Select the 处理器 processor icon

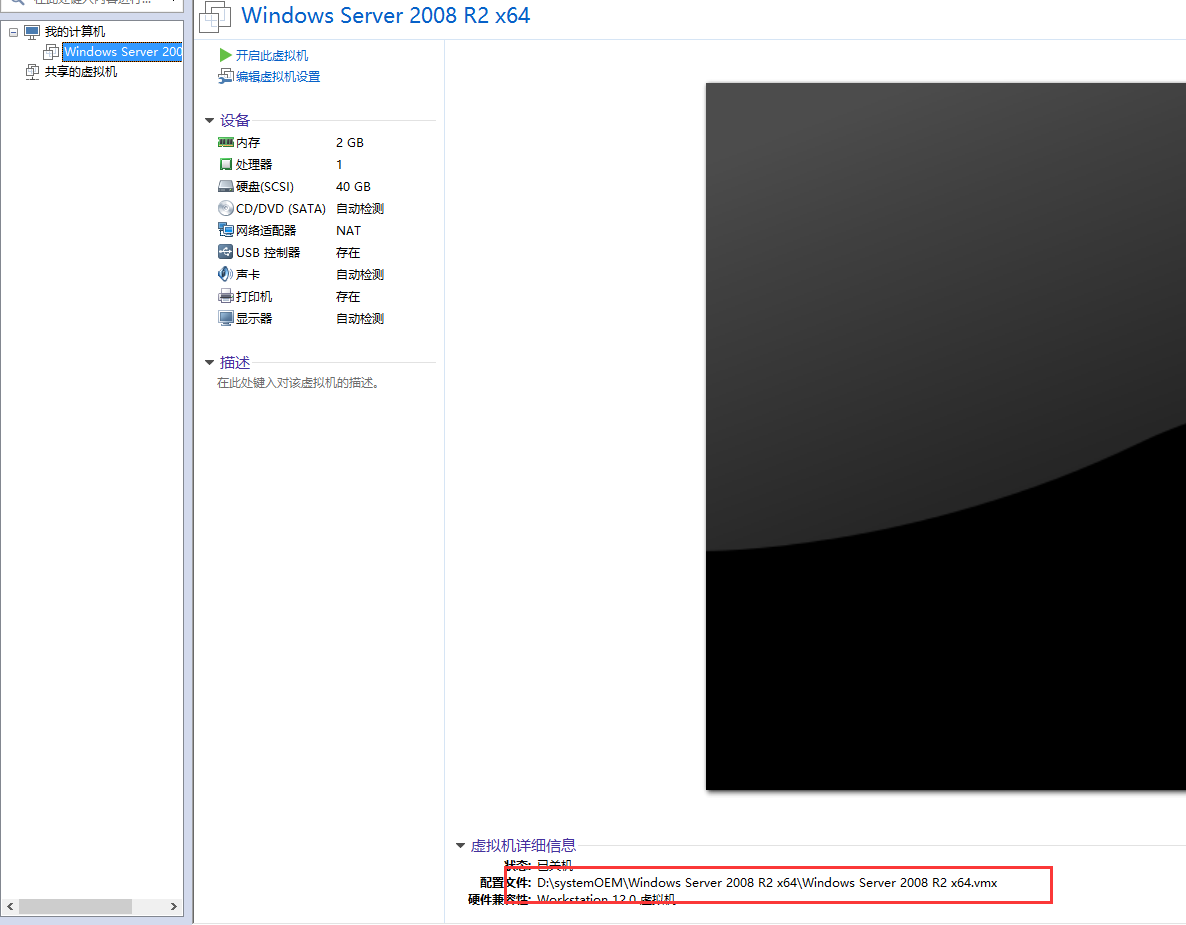coord(225,164)
